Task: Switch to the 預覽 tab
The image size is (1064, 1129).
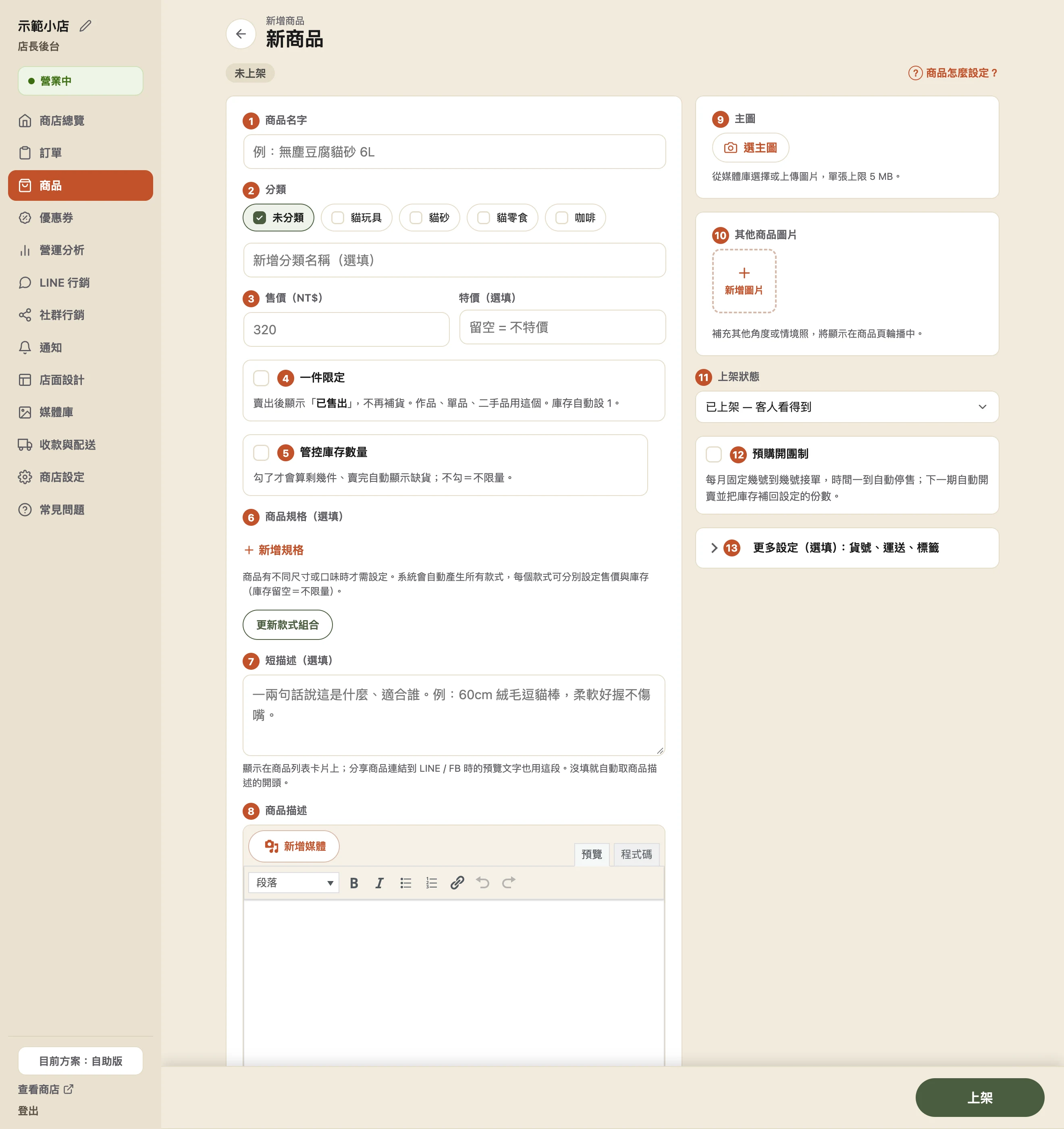Action: tap(592, 855)
